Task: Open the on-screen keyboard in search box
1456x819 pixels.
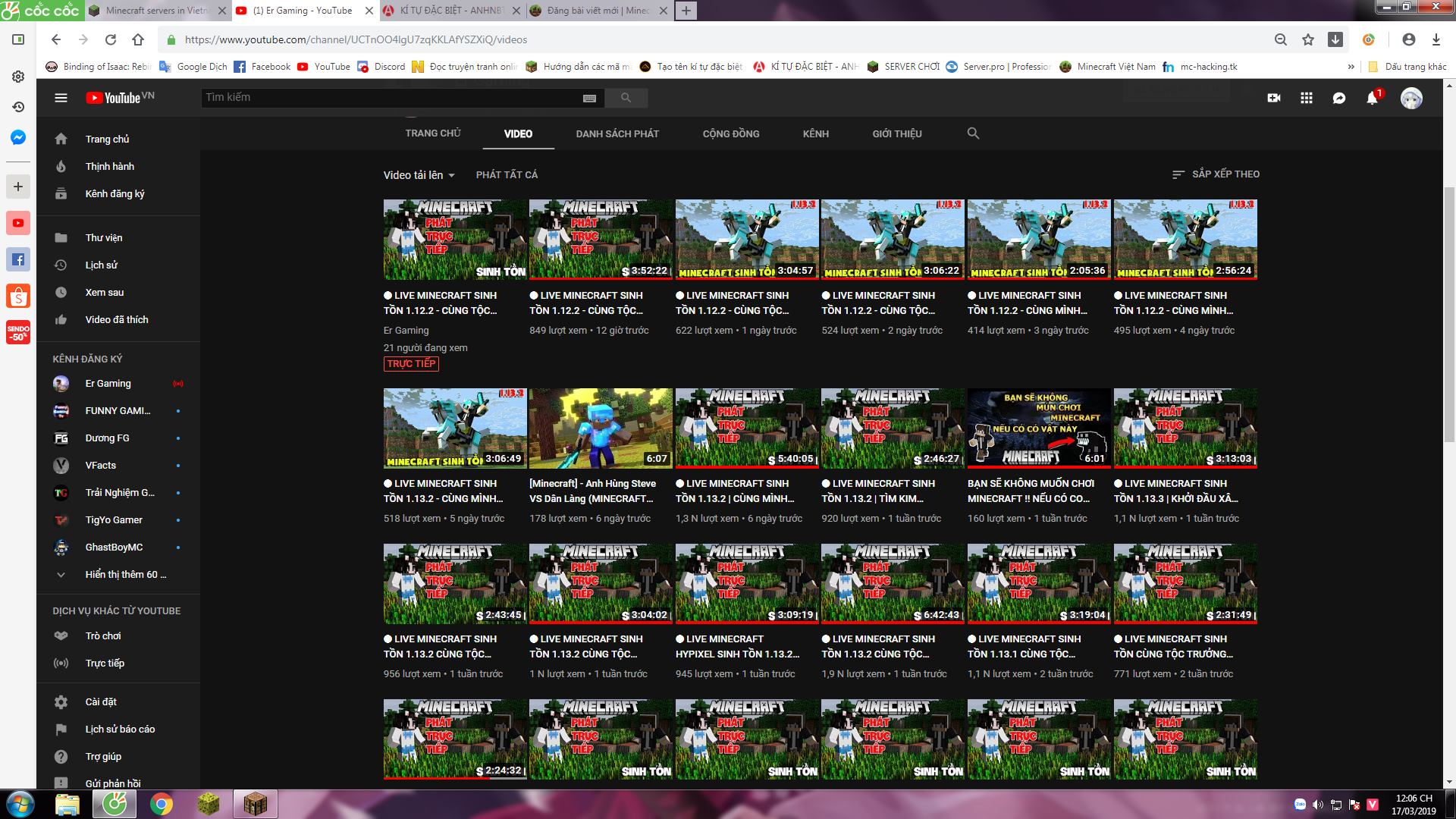Action: (589, 98)
